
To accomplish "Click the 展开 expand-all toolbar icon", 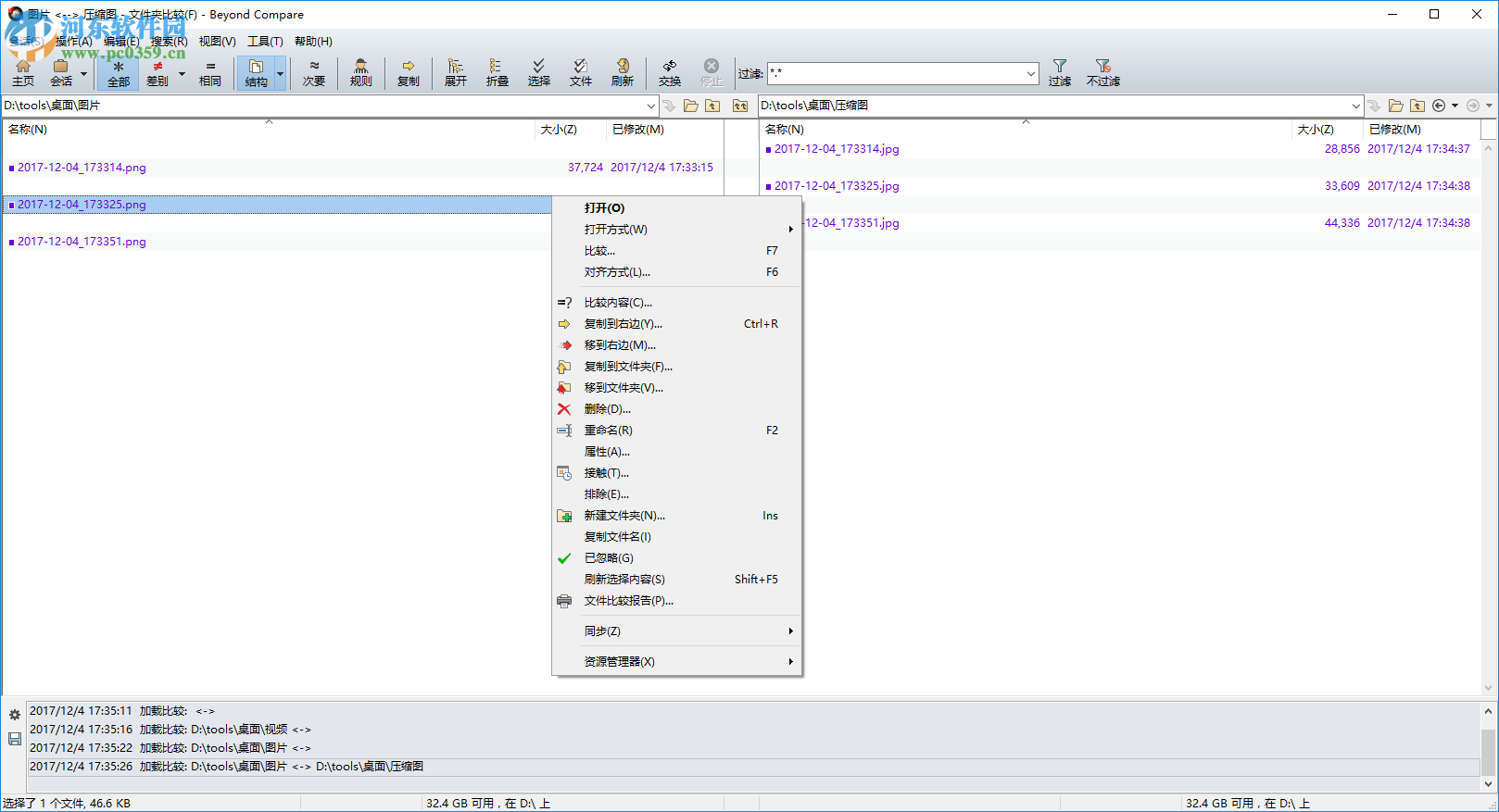I will click(x=456, y=66).
